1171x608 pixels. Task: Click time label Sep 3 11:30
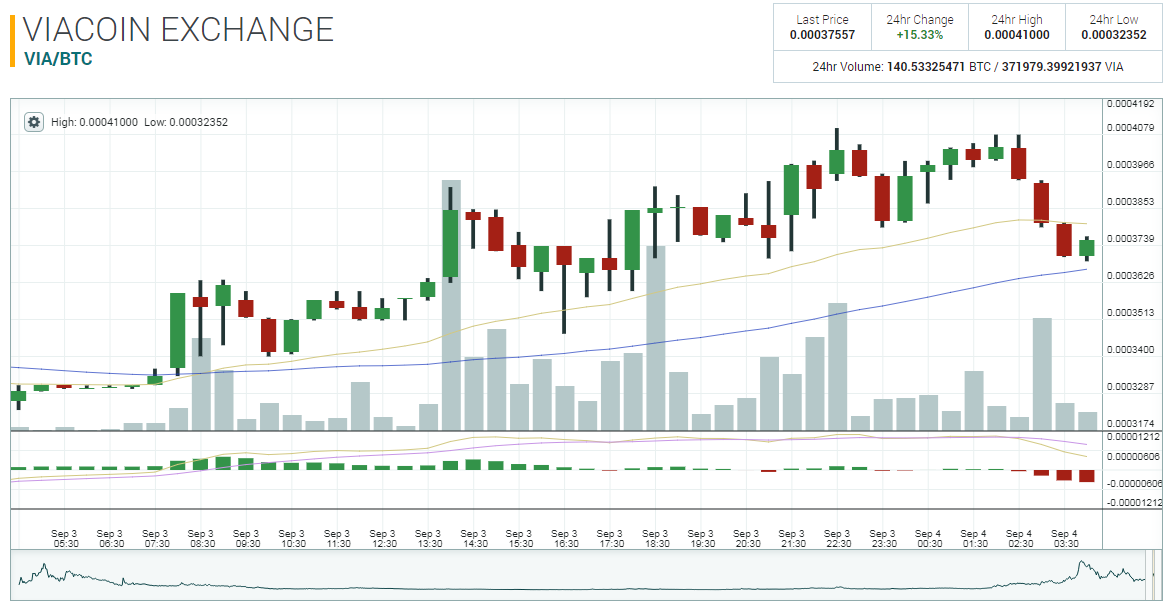click(338, 539)
